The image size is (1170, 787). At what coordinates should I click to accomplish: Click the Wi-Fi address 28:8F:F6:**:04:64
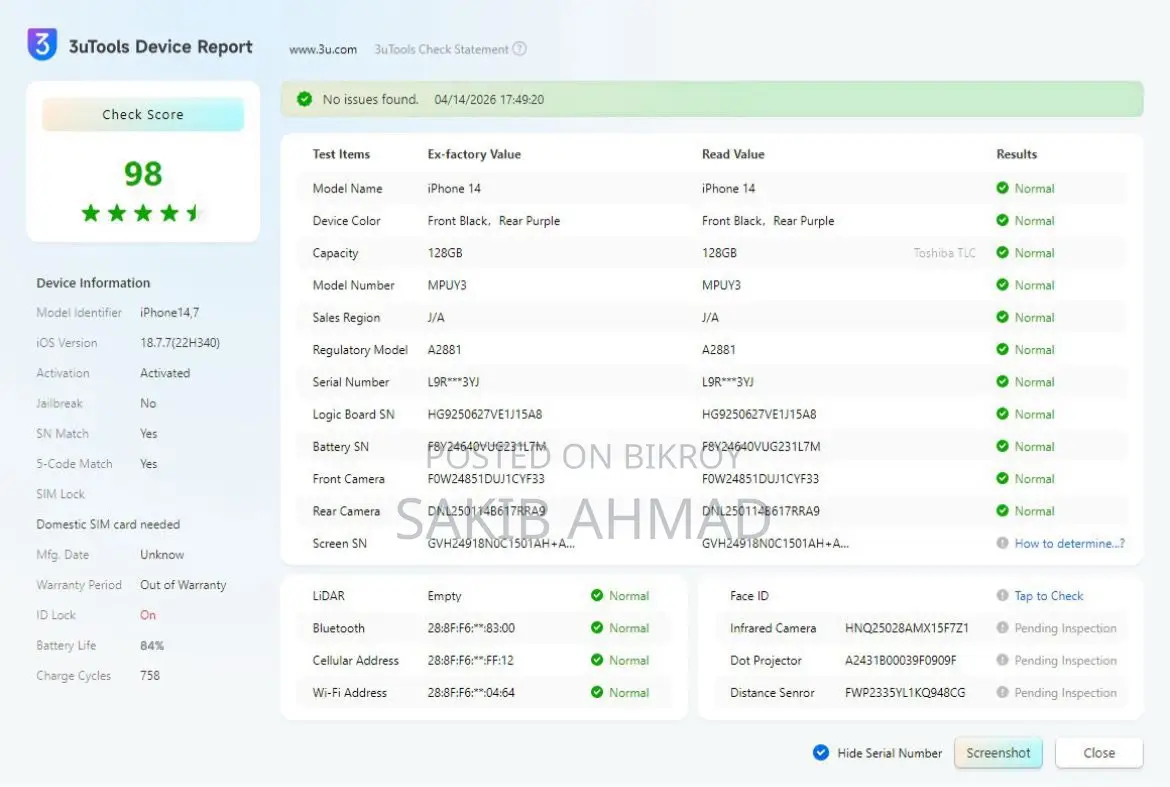click(471, 692)
